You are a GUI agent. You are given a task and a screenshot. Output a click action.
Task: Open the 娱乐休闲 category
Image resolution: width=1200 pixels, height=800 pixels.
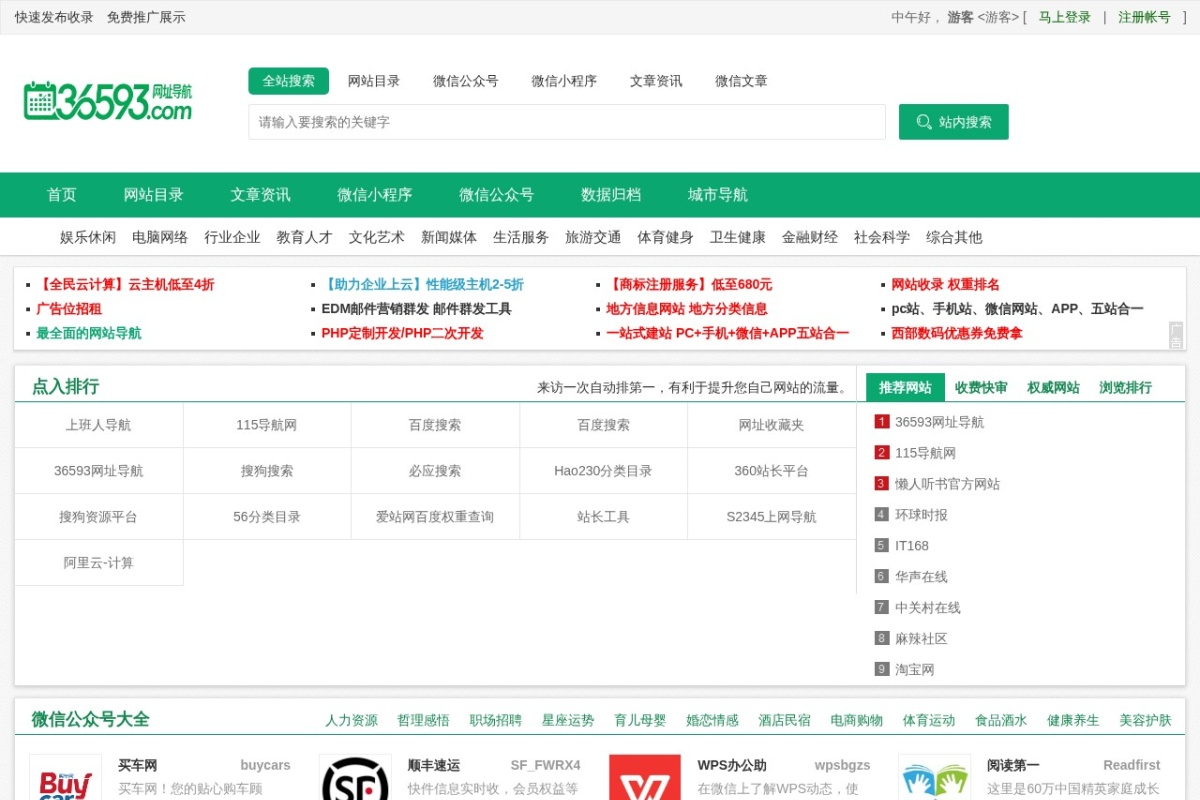88,237
